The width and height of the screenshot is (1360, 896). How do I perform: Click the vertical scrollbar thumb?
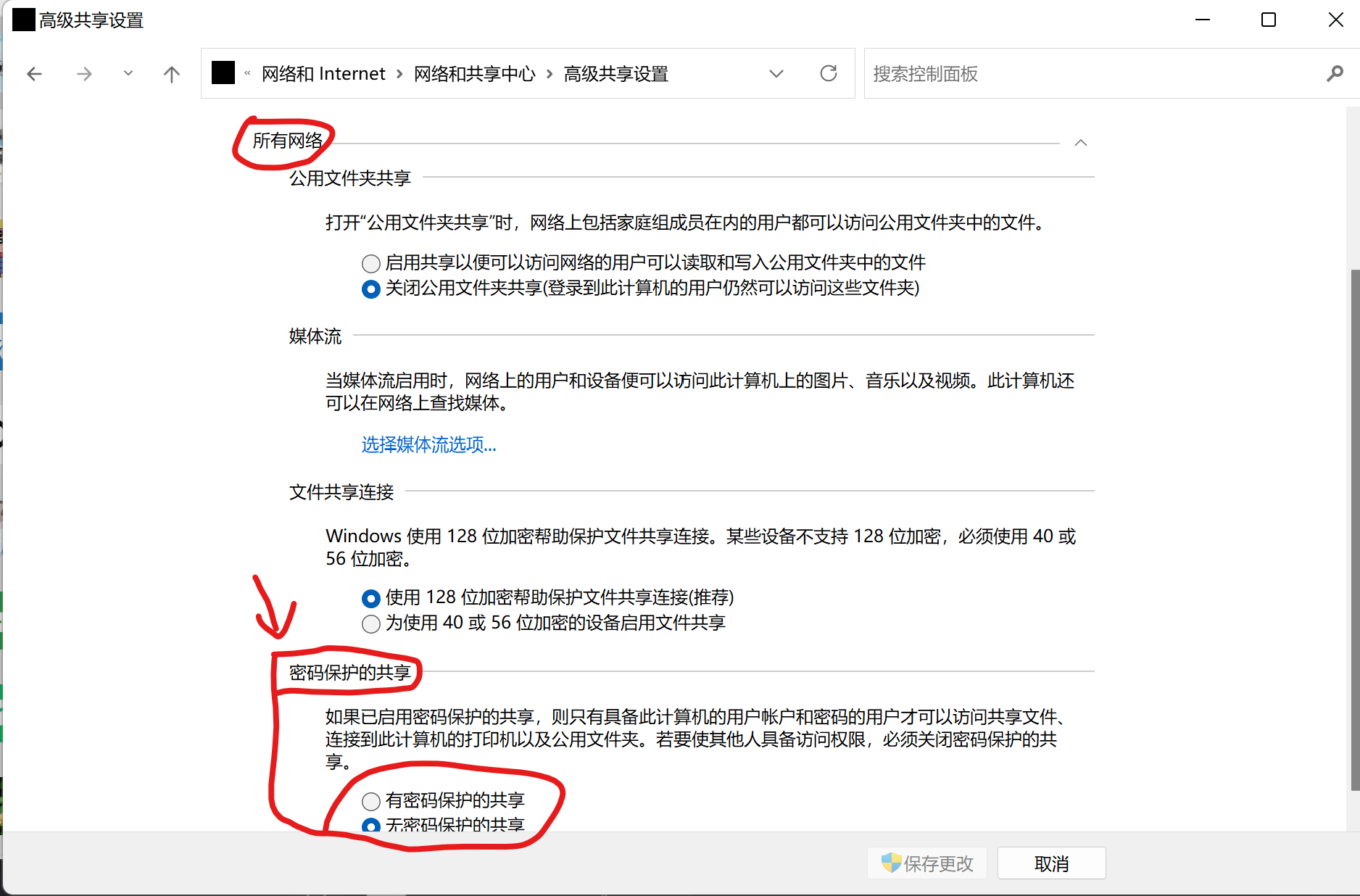1354,529
